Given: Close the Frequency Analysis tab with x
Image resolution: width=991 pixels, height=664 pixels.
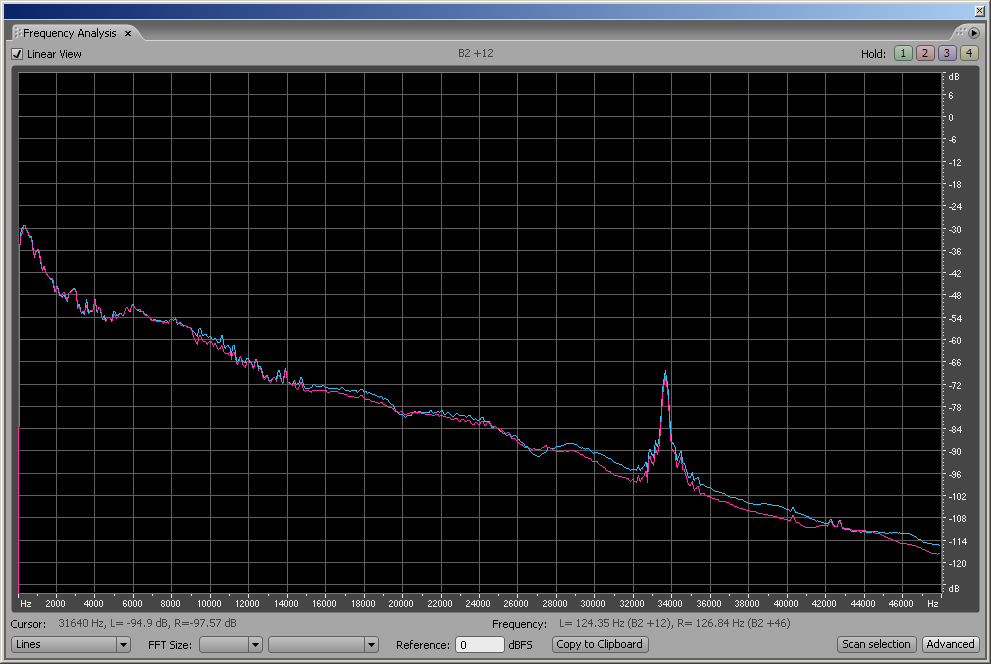Looking at the screenshot, I should click(128, 34).
